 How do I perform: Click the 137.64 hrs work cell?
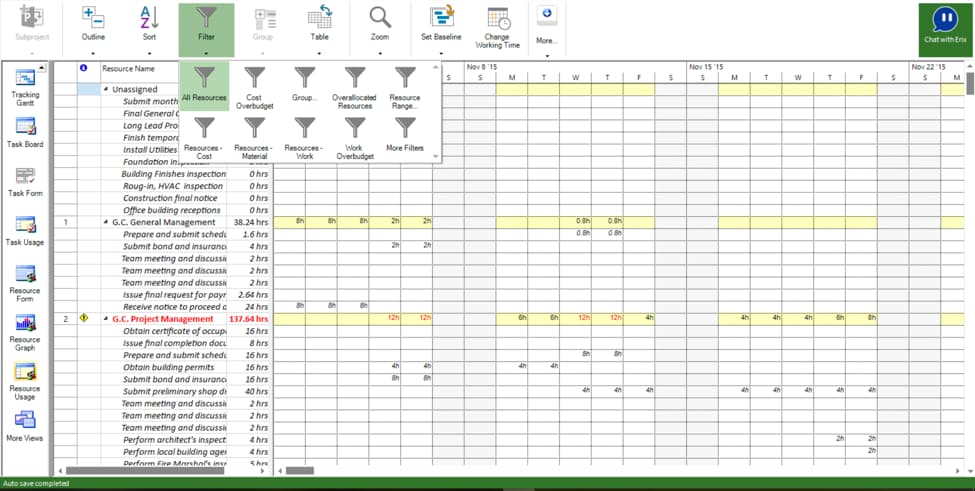tap(249, 319)
